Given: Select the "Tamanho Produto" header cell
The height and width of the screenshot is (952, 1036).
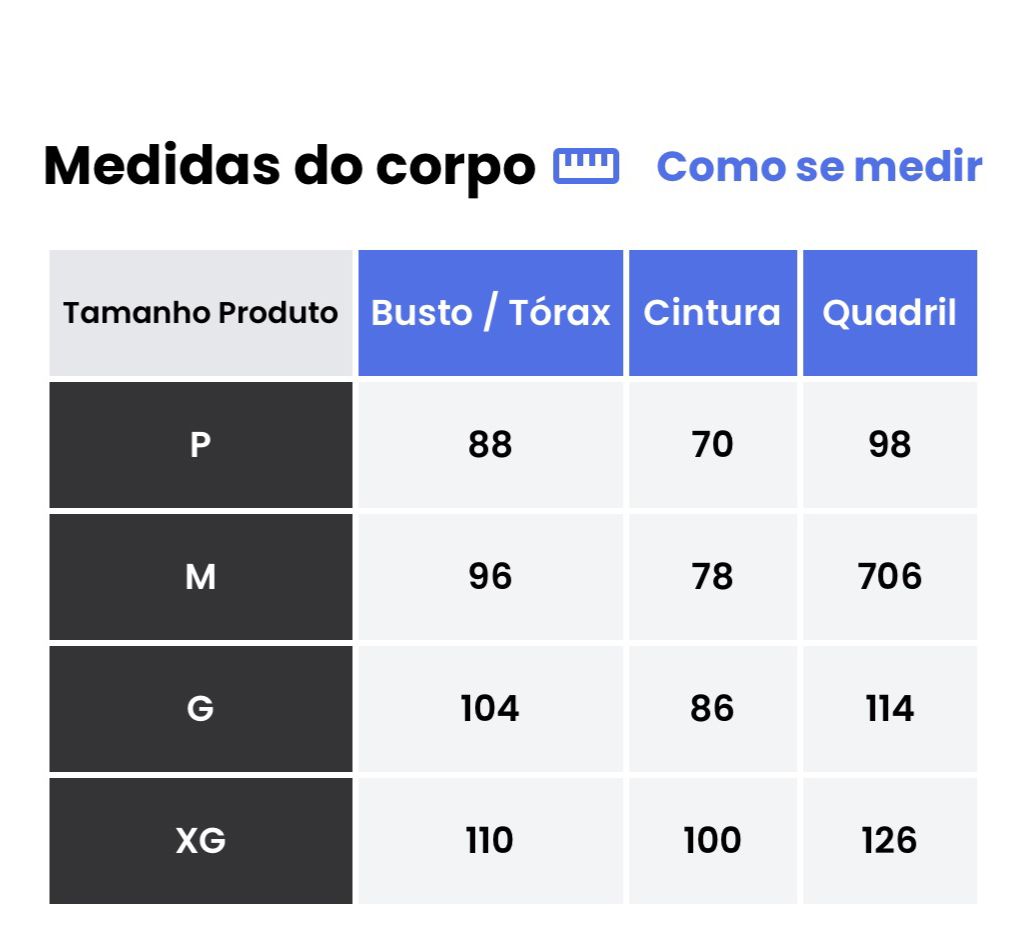Looking at the screenshot, I should [x=201, y=313].
